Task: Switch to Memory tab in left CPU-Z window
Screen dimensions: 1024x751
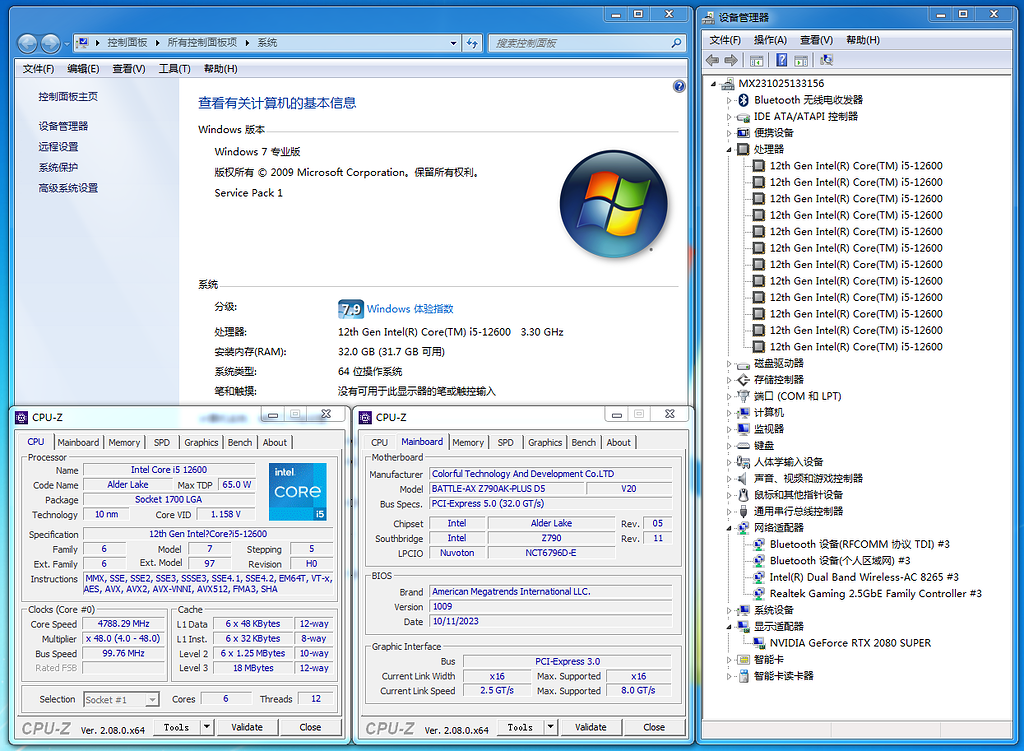Action: click(124, 442)
